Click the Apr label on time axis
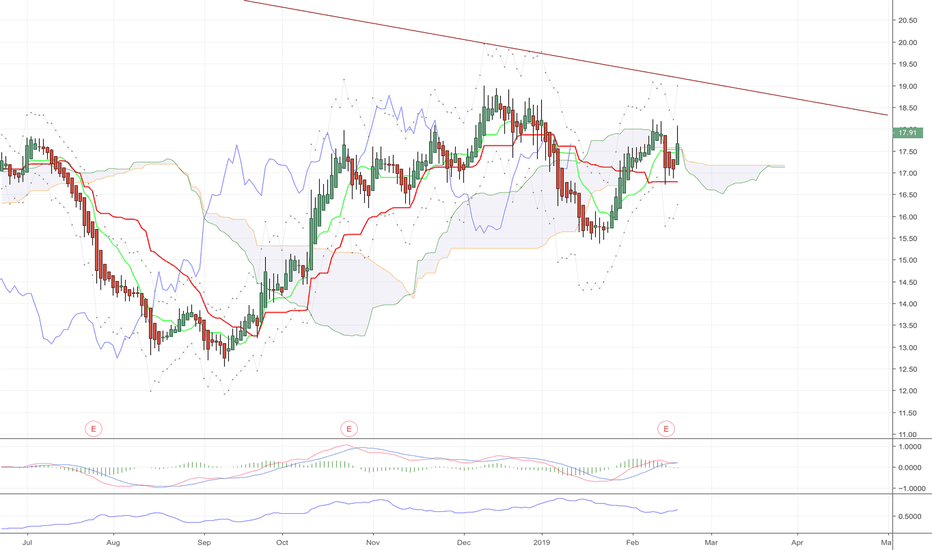 [796, 542]
